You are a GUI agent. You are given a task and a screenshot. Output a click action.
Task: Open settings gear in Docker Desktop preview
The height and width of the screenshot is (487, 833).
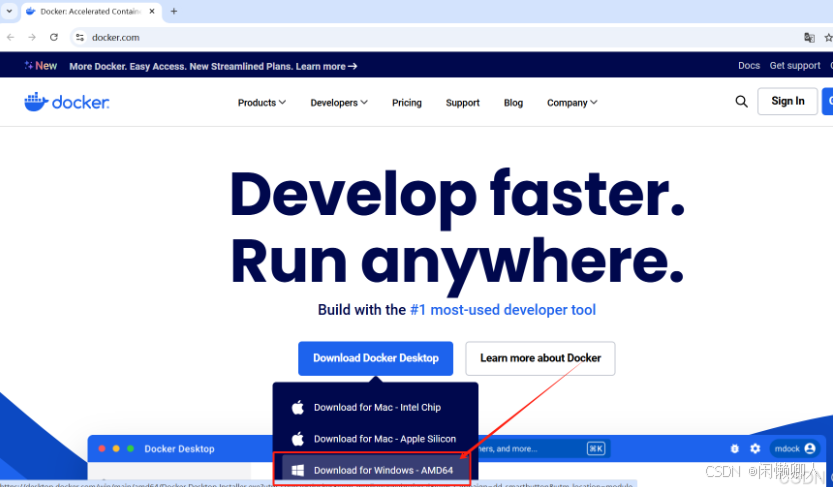click(x=755, y=449)
